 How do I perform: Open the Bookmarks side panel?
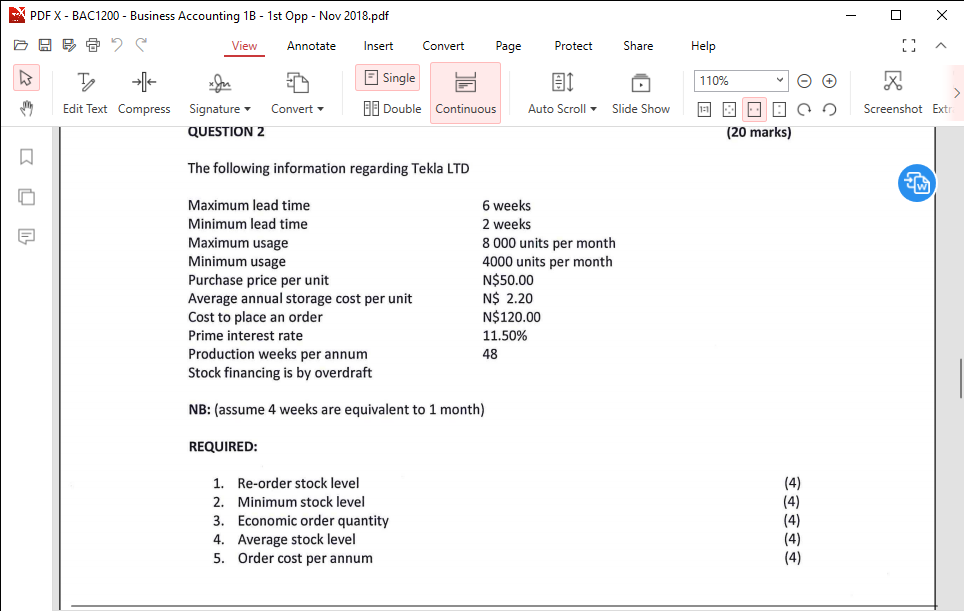click(x=26, y=157)
